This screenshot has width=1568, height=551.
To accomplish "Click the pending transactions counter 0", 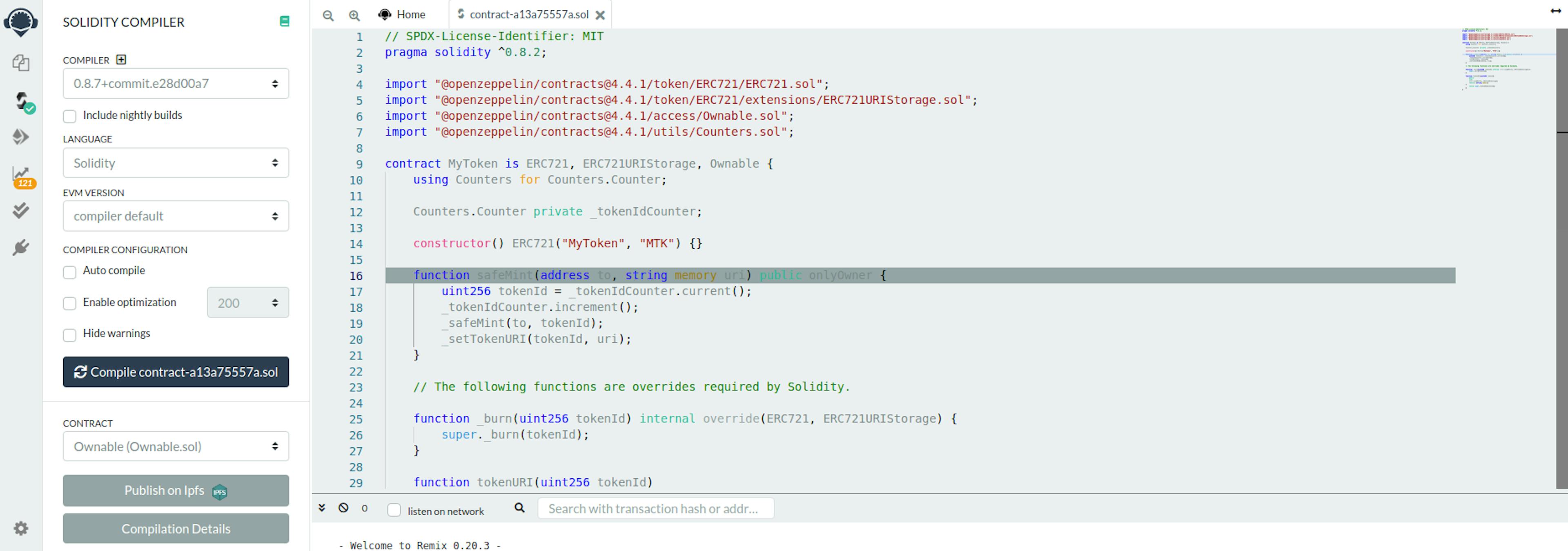I will click(365, 509).
